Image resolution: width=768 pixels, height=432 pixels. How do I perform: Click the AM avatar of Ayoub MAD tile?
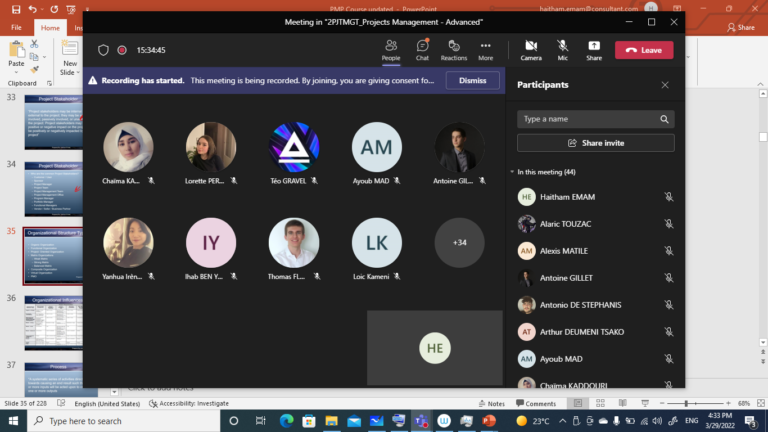tap(377, 147)
